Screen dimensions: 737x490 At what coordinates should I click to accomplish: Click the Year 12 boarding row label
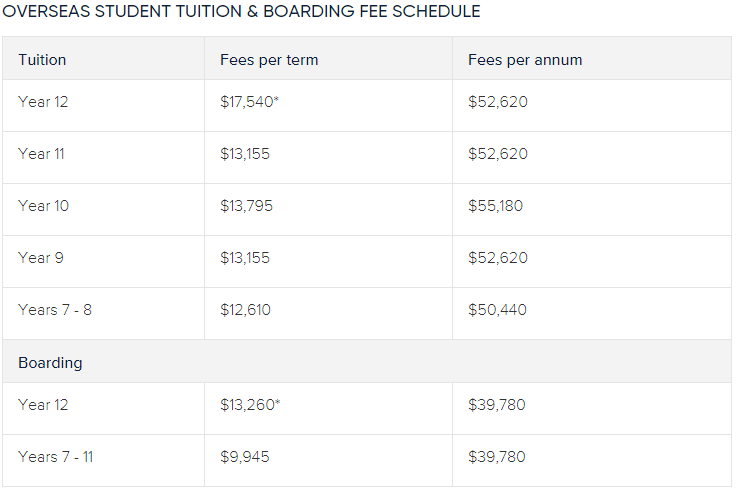click(43, 404)
